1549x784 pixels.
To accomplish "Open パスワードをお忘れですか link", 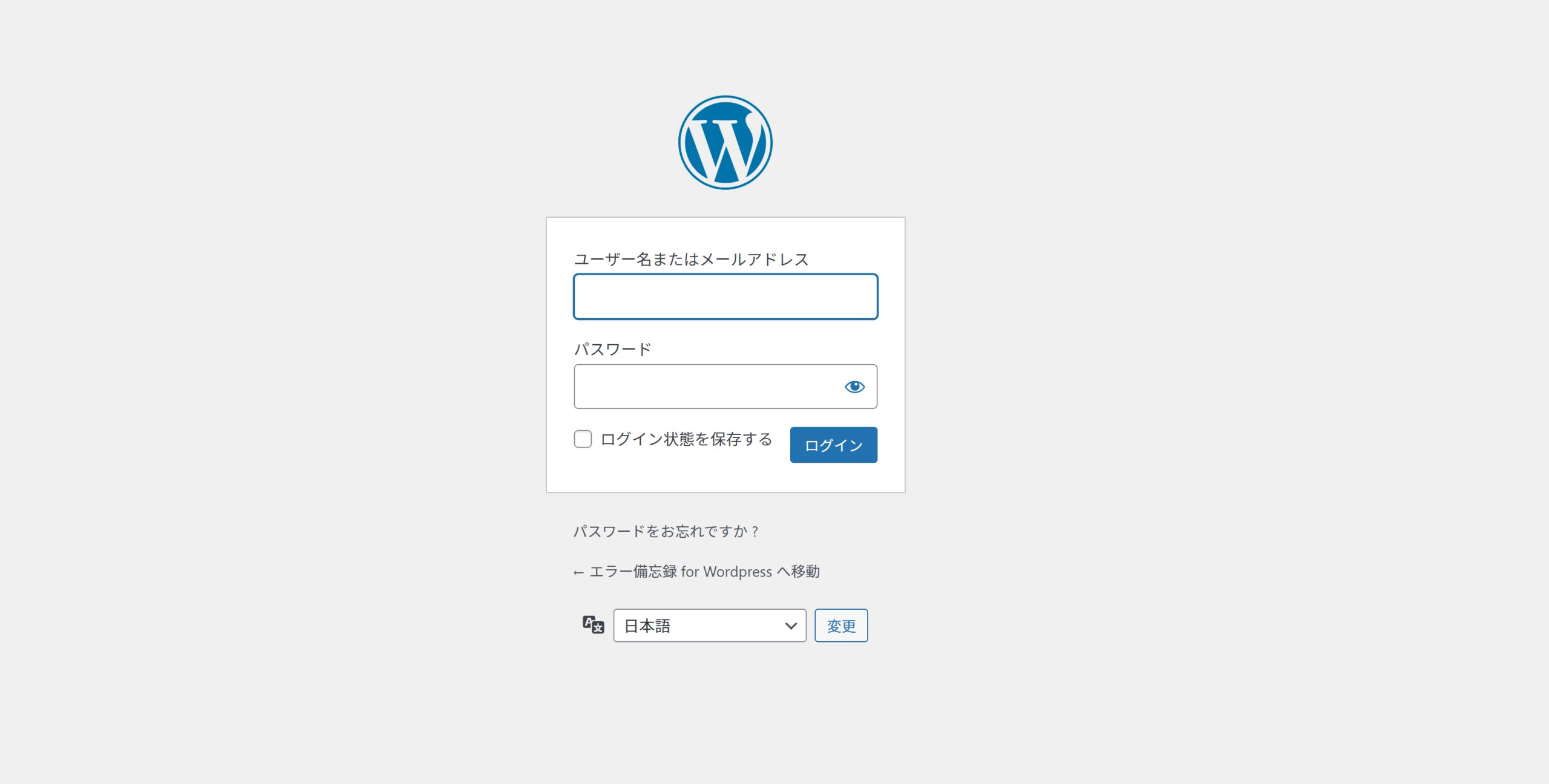I will tap(666, 531).
